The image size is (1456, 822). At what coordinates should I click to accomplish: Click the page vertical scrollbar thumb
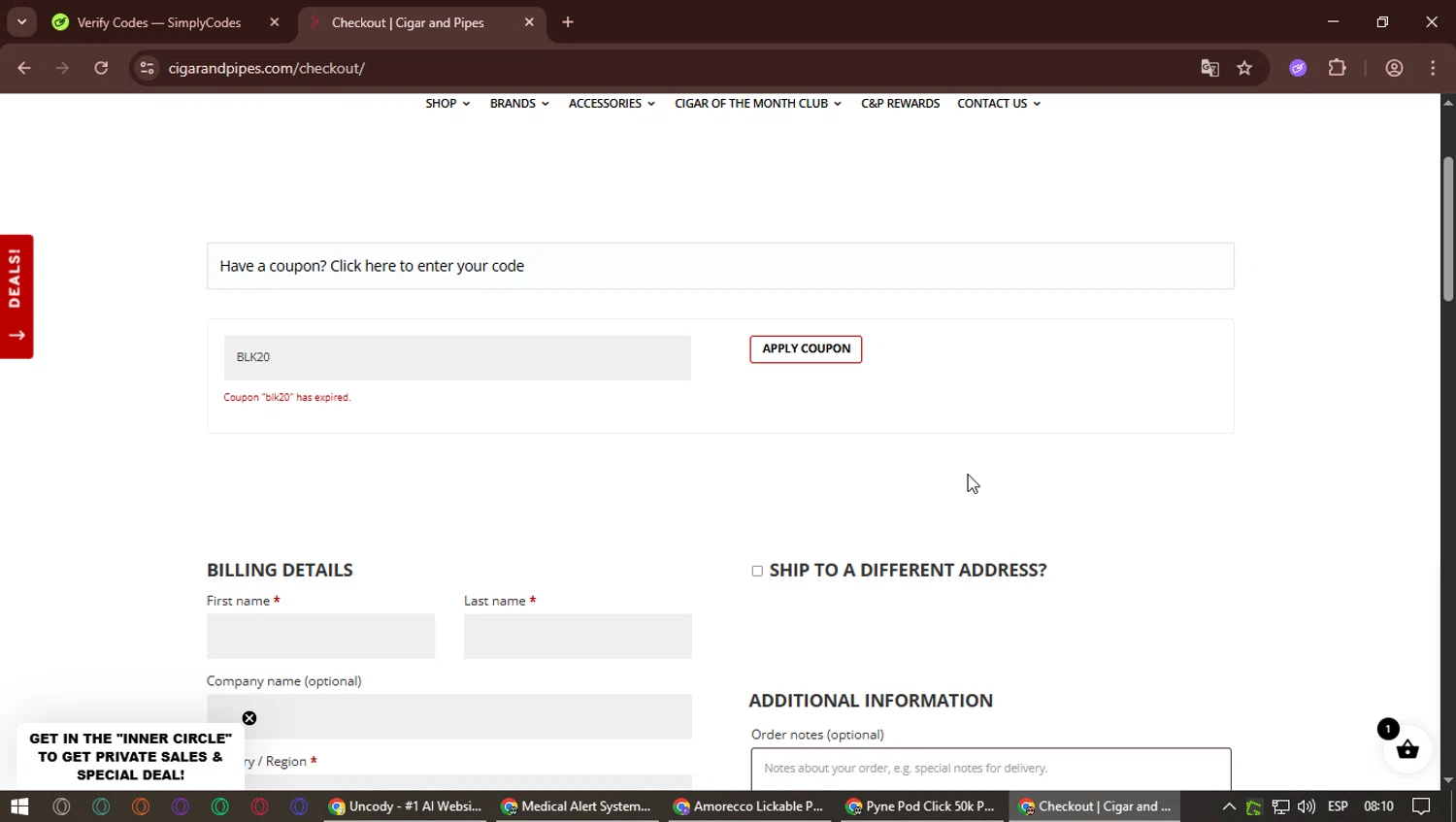(1448, 229)
